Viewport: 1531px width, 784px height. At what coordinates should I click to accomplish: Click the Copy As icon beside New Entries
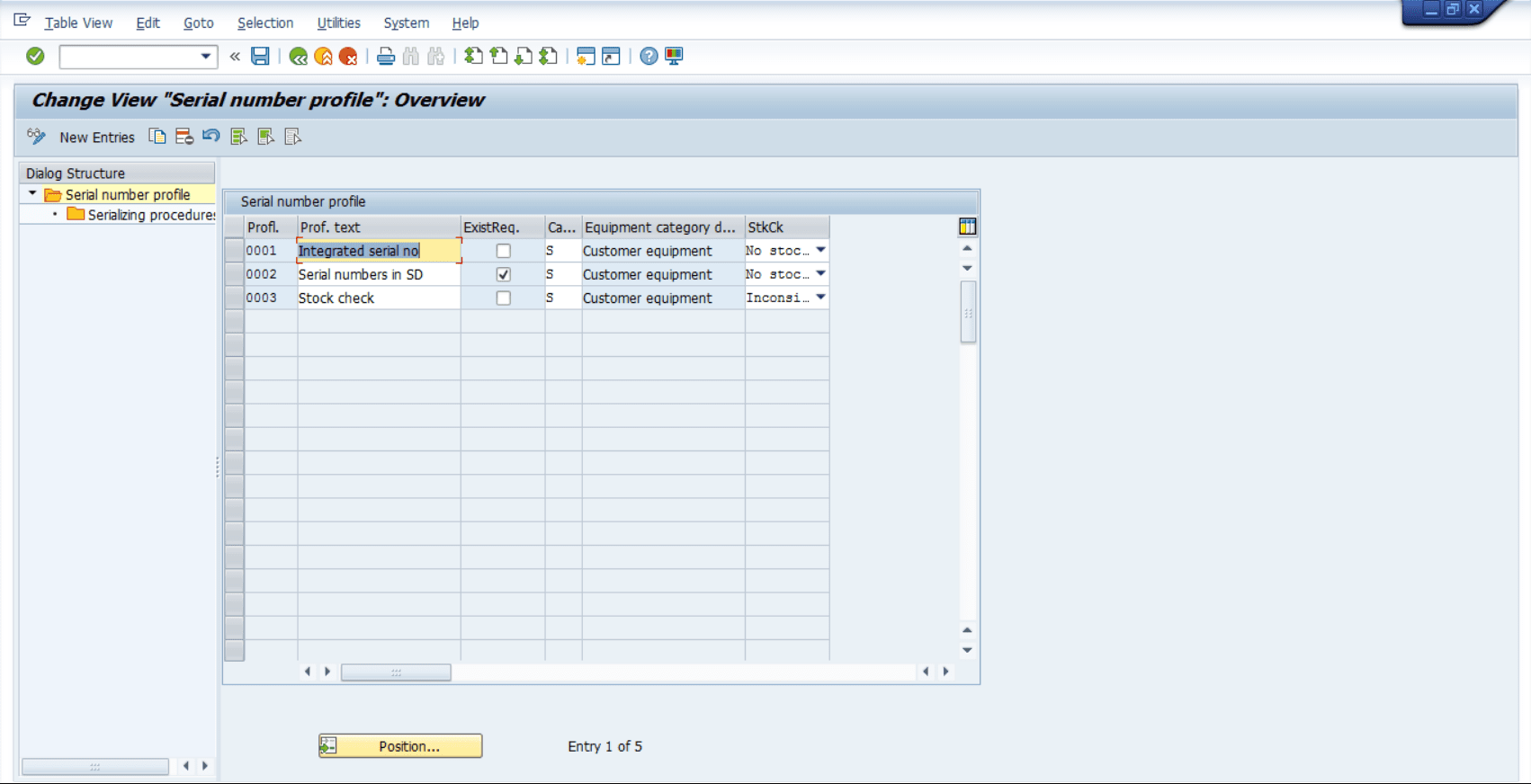[157, 137]
